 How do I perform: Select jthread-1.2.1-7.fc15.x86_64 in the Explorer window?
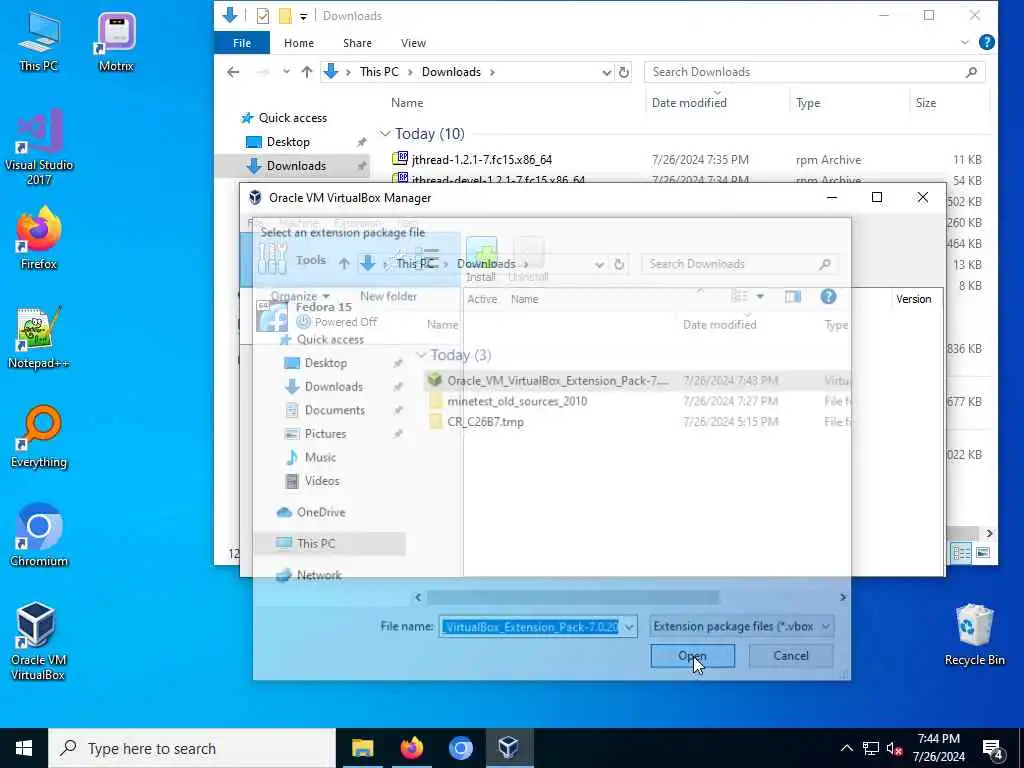pos(481,159)
